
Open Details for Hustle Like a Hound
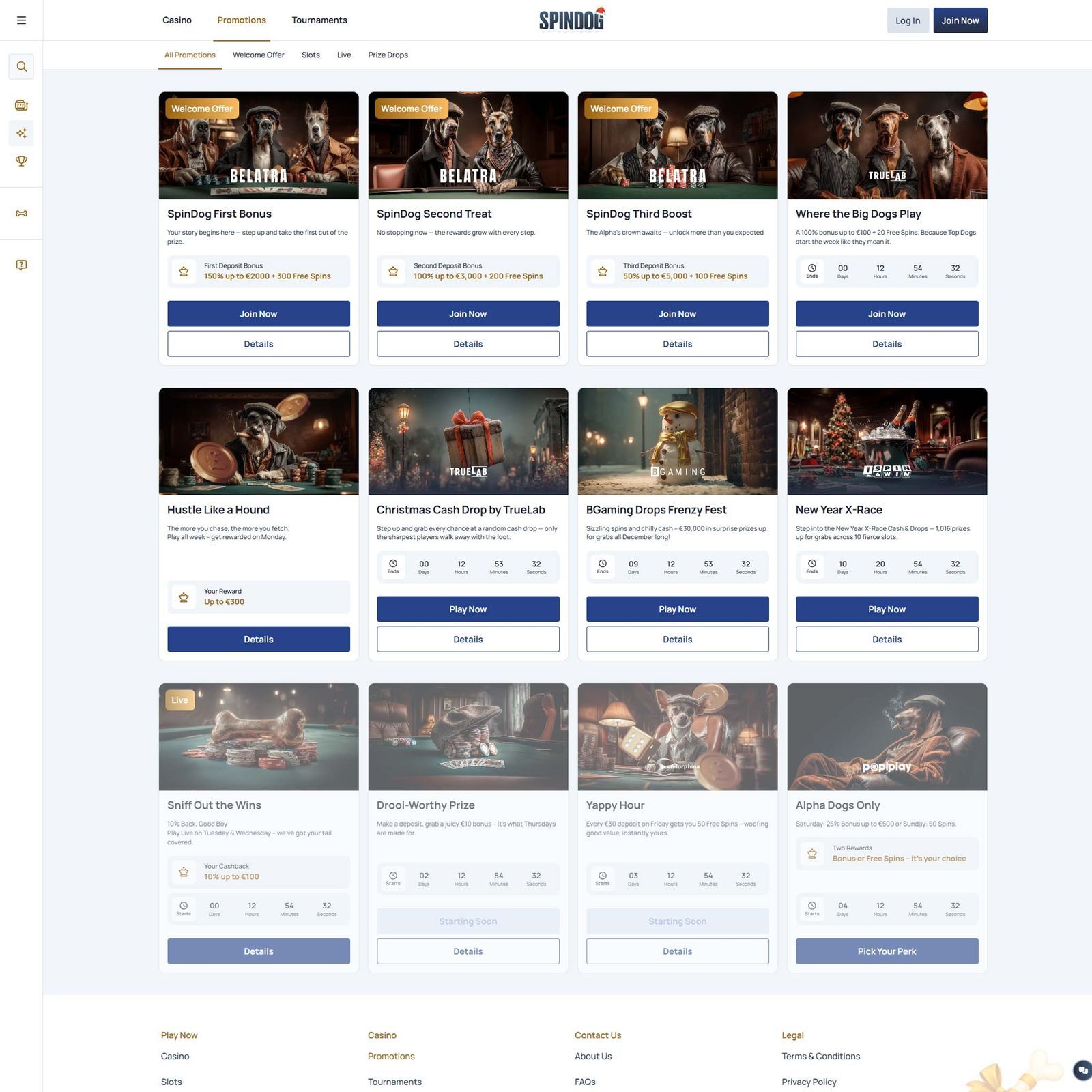[259, 640]
